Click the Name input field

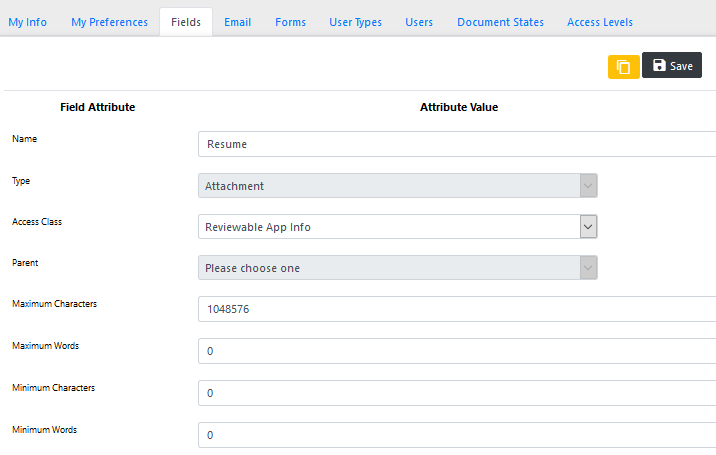pyautogui.click(x=457, y=144)
